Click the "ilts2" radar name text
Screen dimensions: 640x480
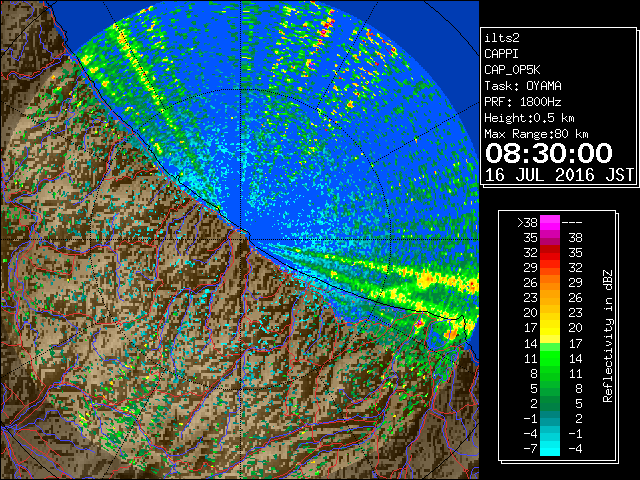pyautogui.click(x=502, y=38)
